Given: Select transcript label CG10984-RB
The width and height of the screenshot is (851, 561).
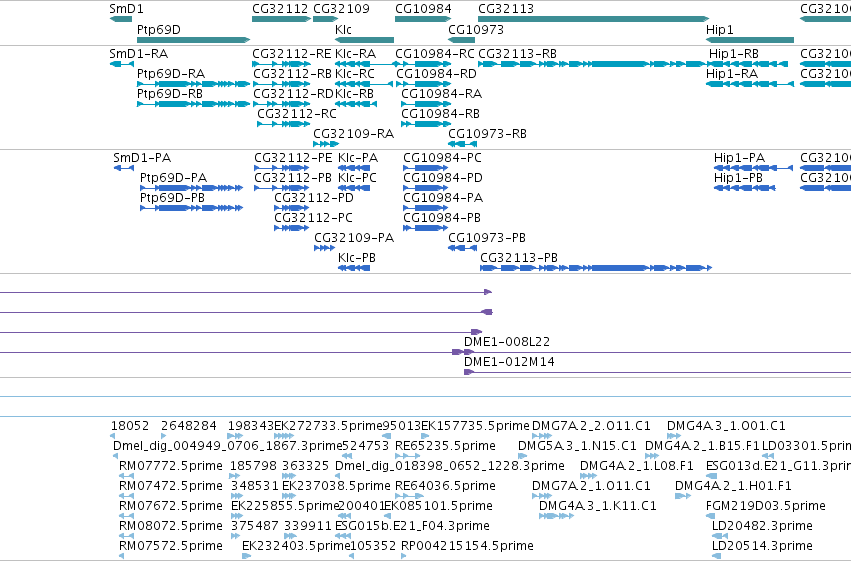Looking at the screenshot, I should pos(441,113).
